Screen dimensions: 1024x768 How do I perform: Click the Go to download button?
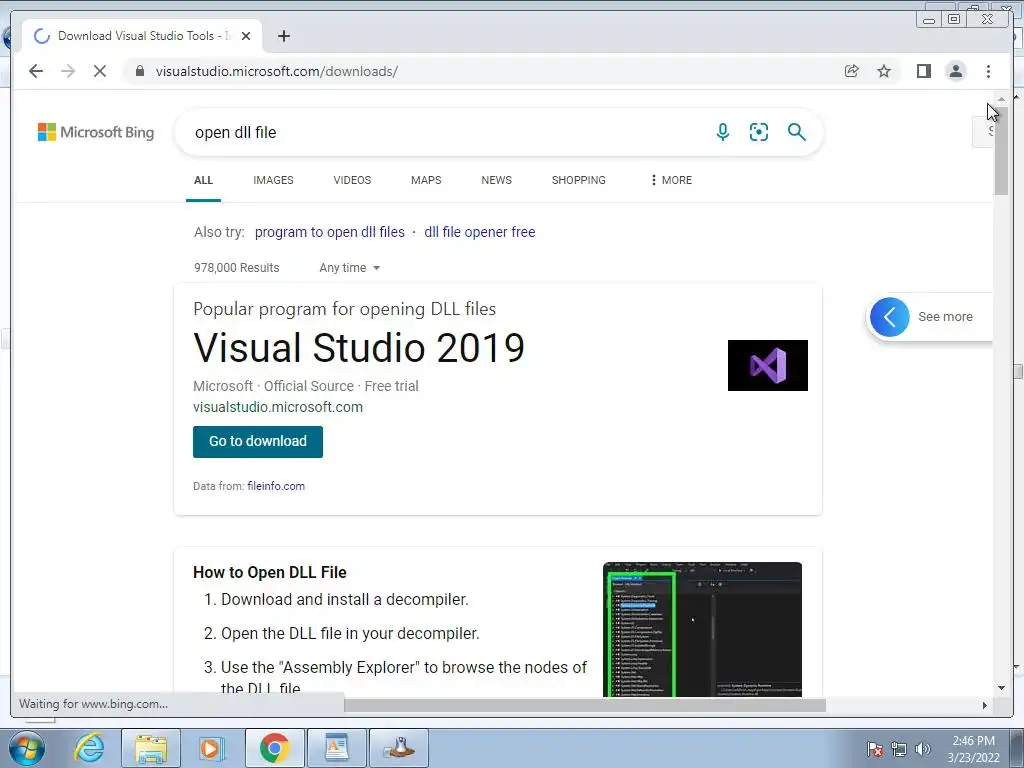point(258,441)
